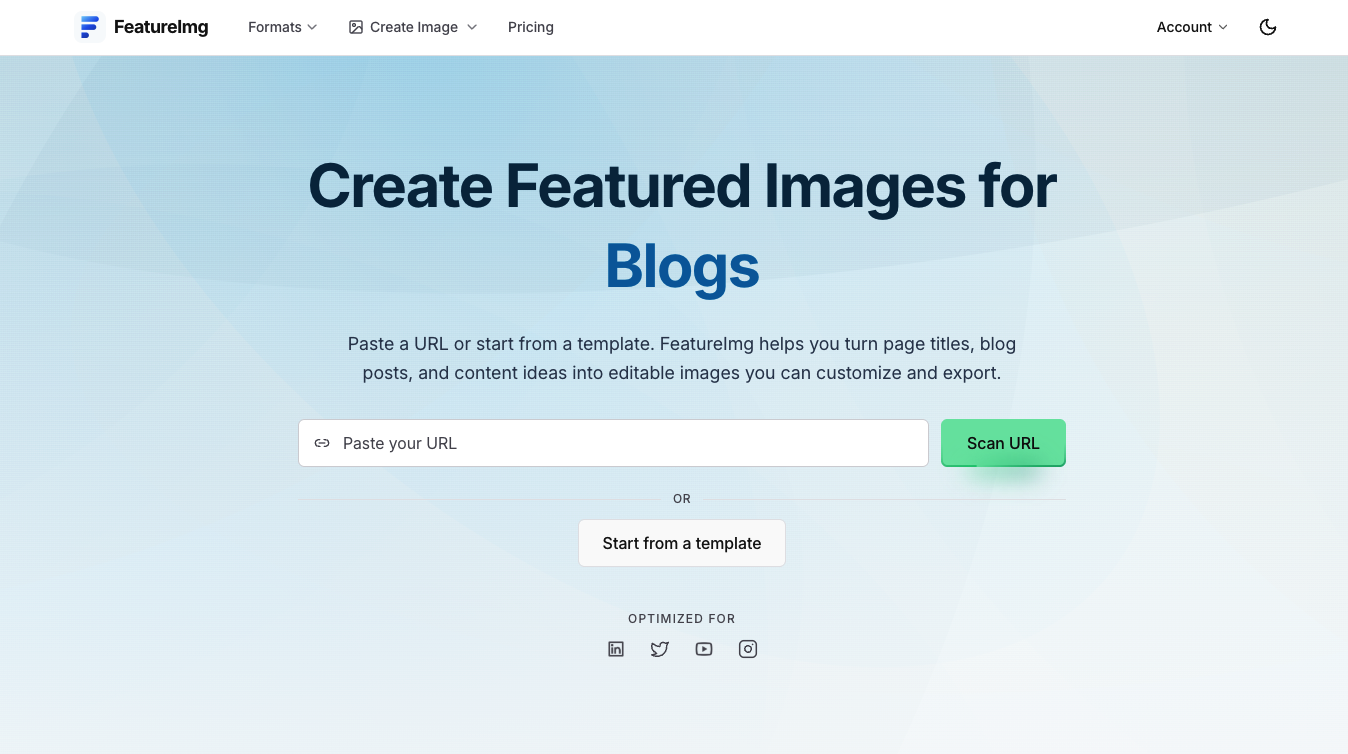
Task: Go to the Pricing page
Action: tap(531, 27)
